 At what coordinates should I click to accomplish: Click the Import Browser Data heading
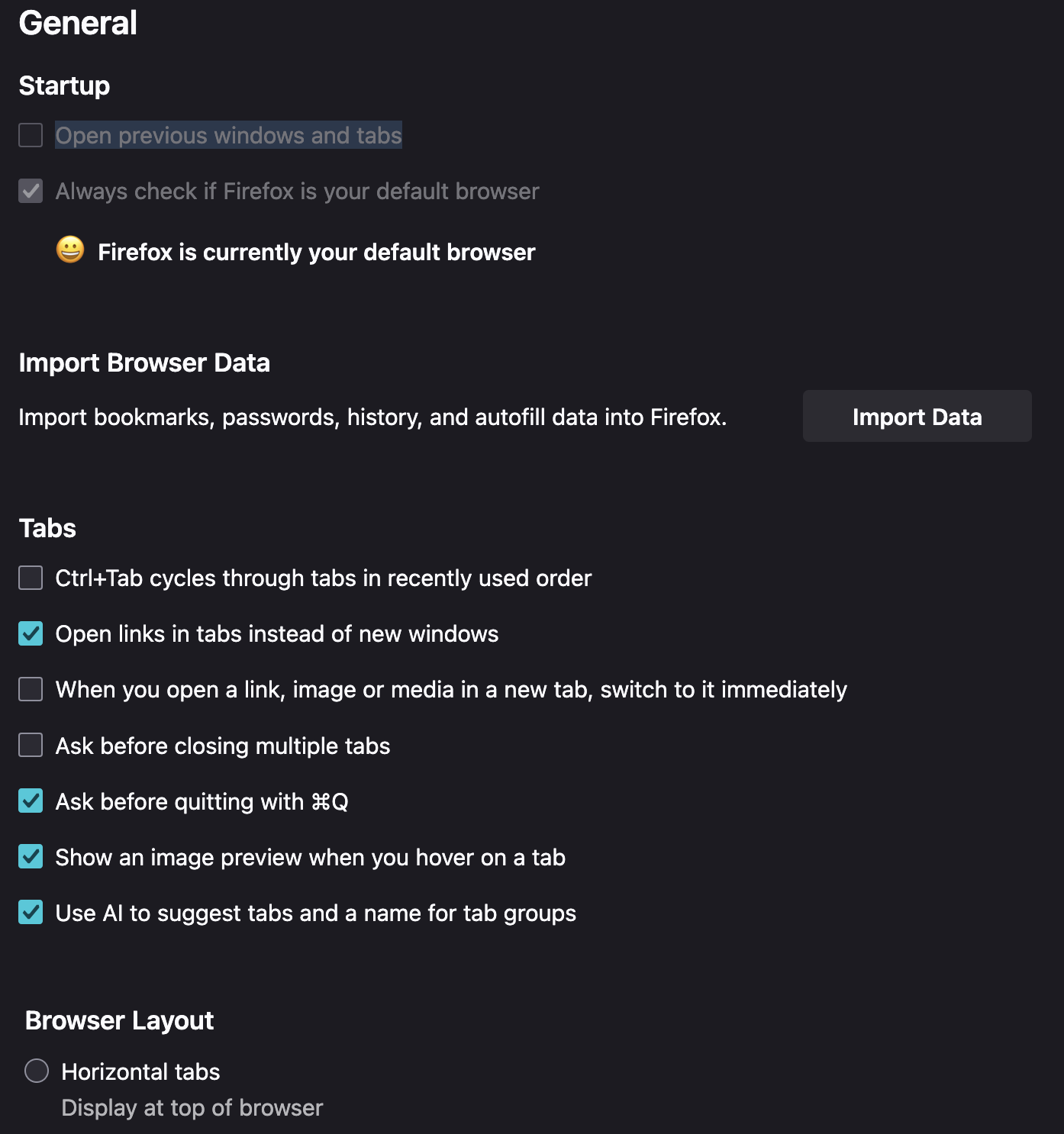[x=144, y=362]
